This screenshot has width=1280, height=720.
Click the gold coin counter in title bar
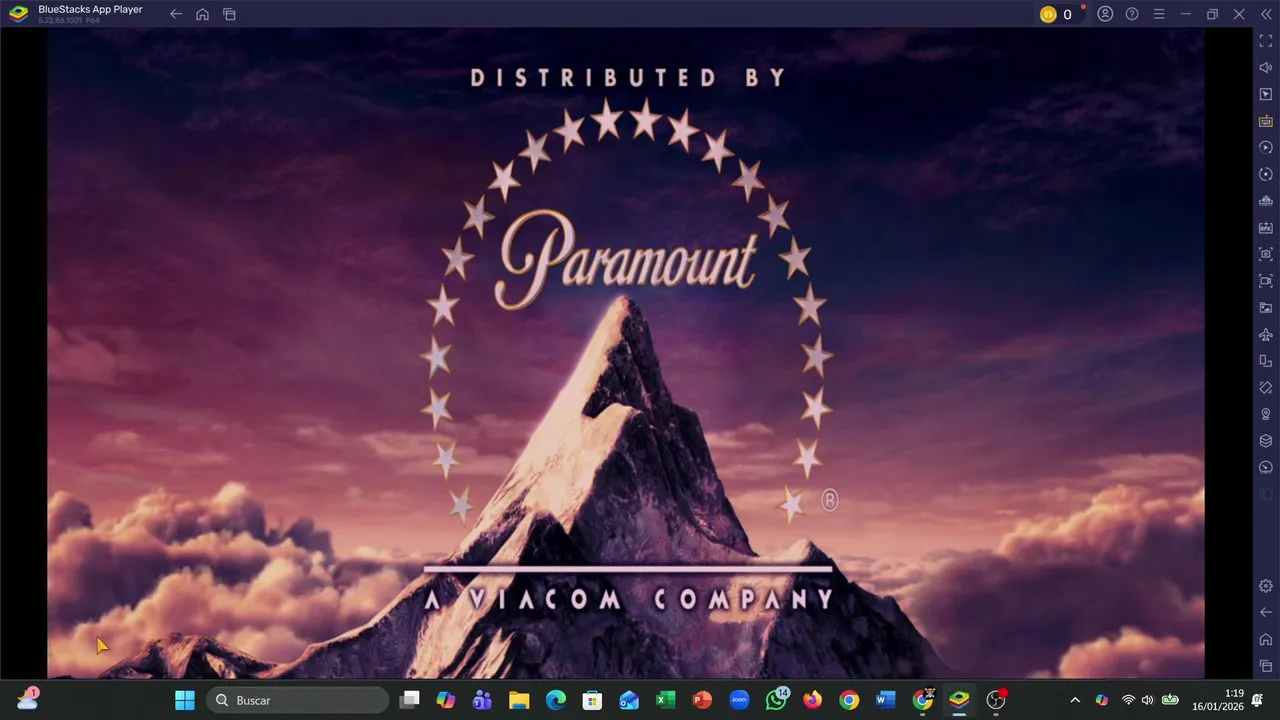tap(1057, 14)
